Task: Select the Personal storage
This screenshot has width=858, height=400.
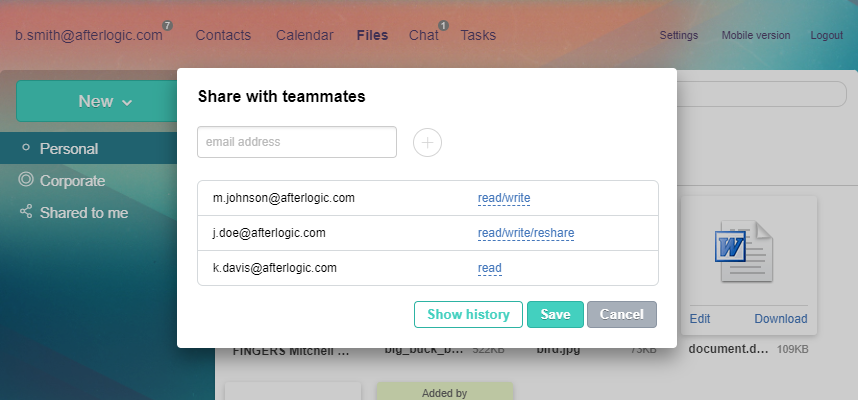Action: tap(68, 149)
